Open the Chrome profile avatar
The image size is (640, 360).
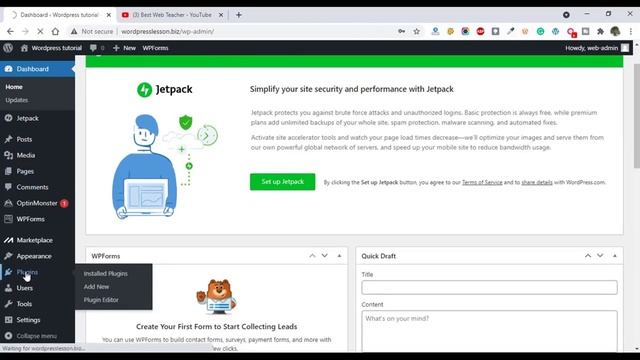[x=616, y=31]
